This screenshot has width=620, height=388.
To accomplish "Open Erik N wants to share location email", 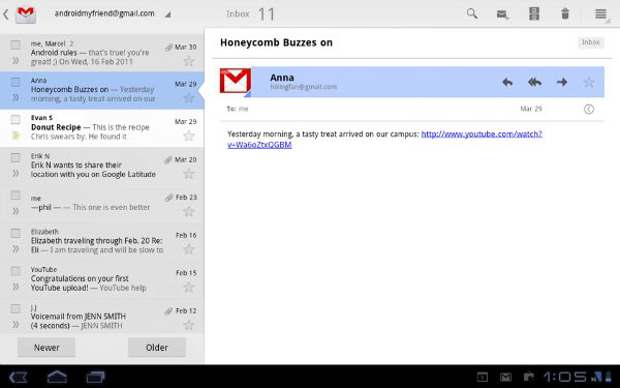I will tap(102, 166).
